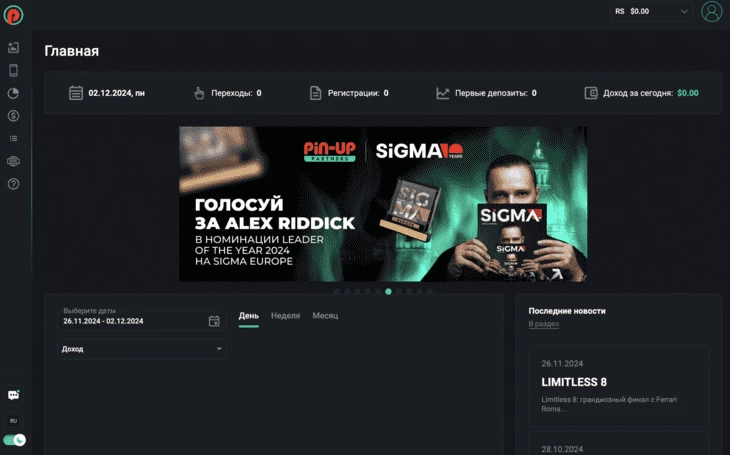
Task: Click the date range input field
Action: [142, 320]
